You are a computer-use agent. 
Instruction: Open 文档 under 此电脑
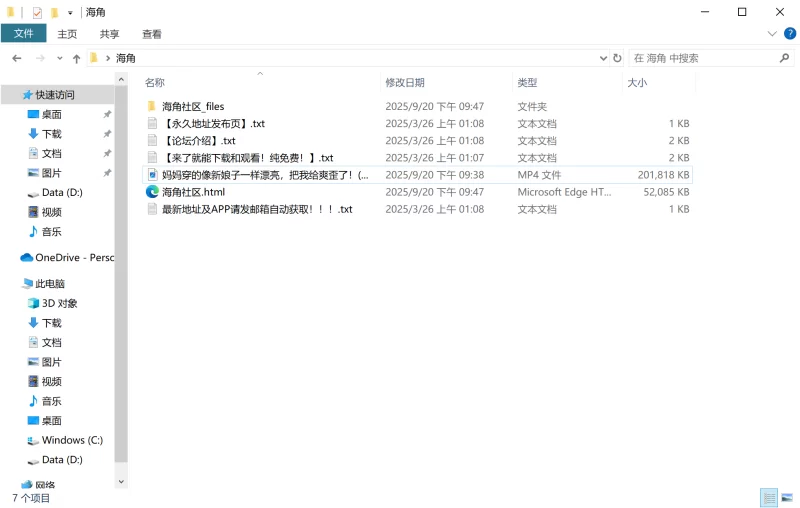pos(52,342)
